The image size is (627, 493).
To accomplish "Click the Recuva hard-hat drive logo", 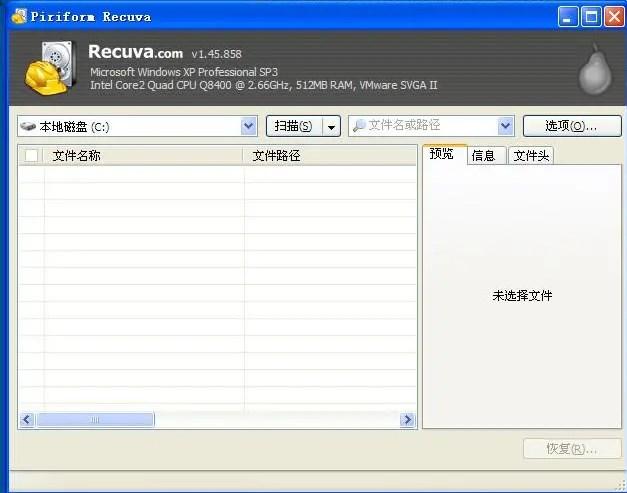I will (50, 67).
